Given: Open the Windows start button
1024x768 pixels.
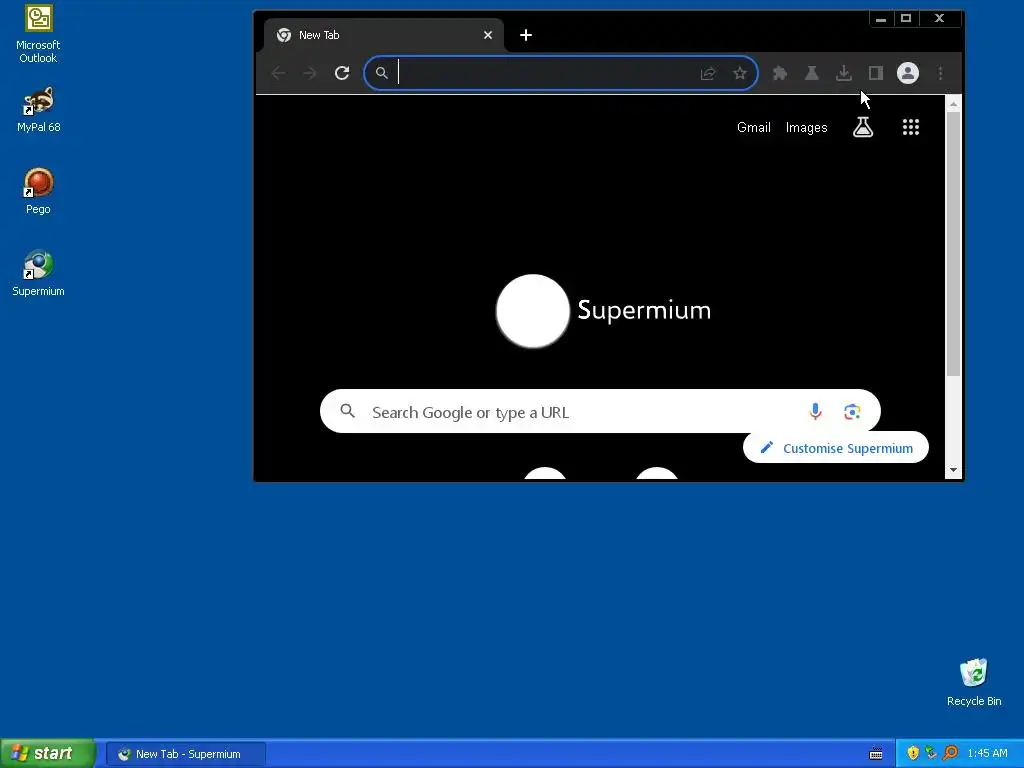Looking at the screenshot, I should coord(48,753).
